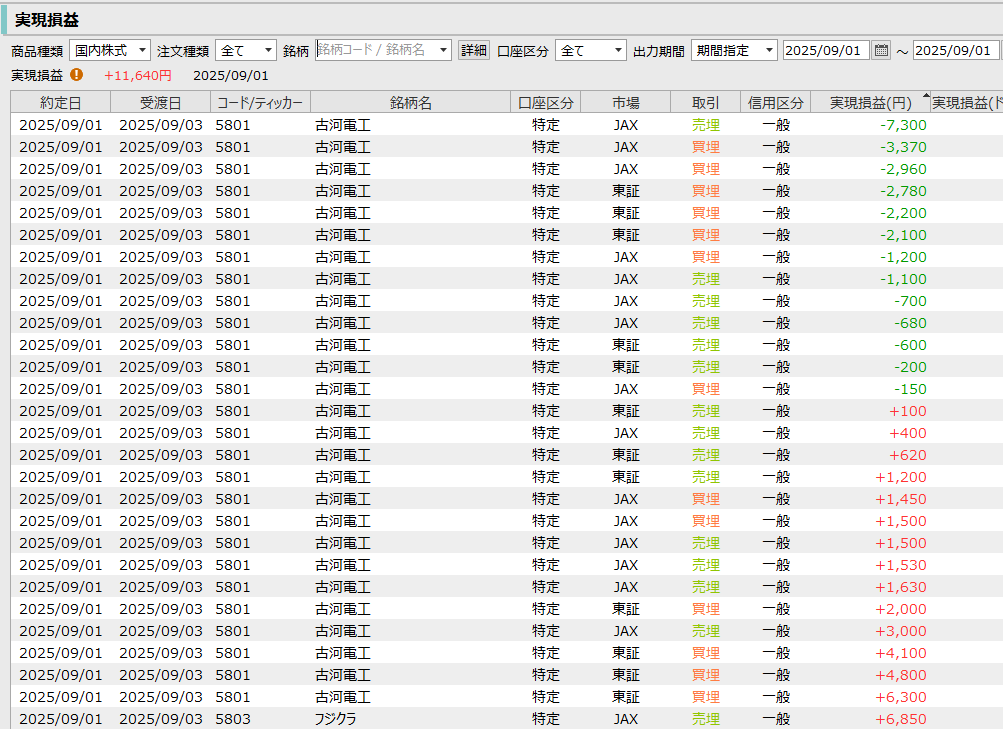This screenshot has width=1003, height=729.
Task: Select the row with loss -1,100
Action: 507,279
